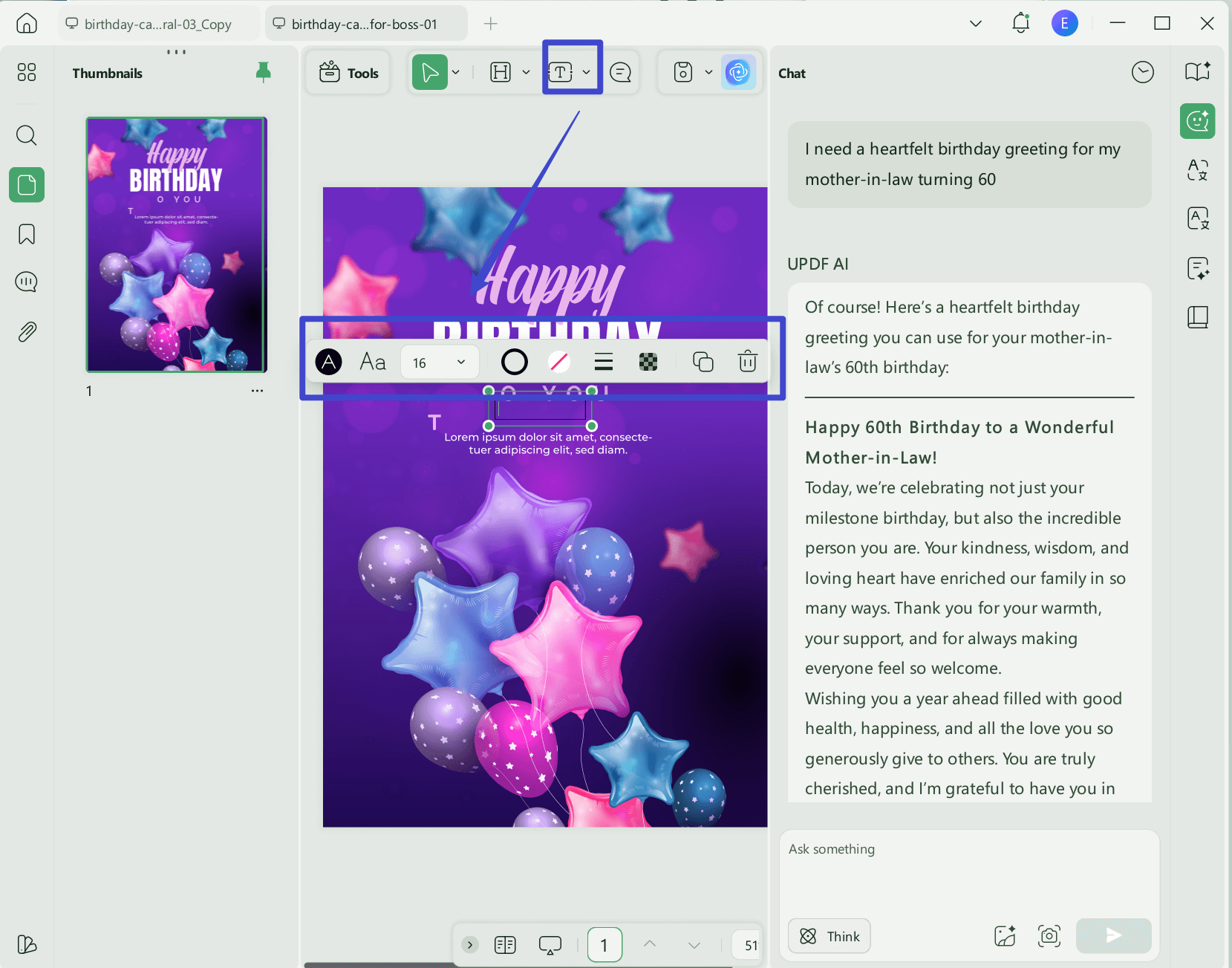Open the font style Aa option
Viewport: 1232px width, 968px height.
[x=373, y=362]
